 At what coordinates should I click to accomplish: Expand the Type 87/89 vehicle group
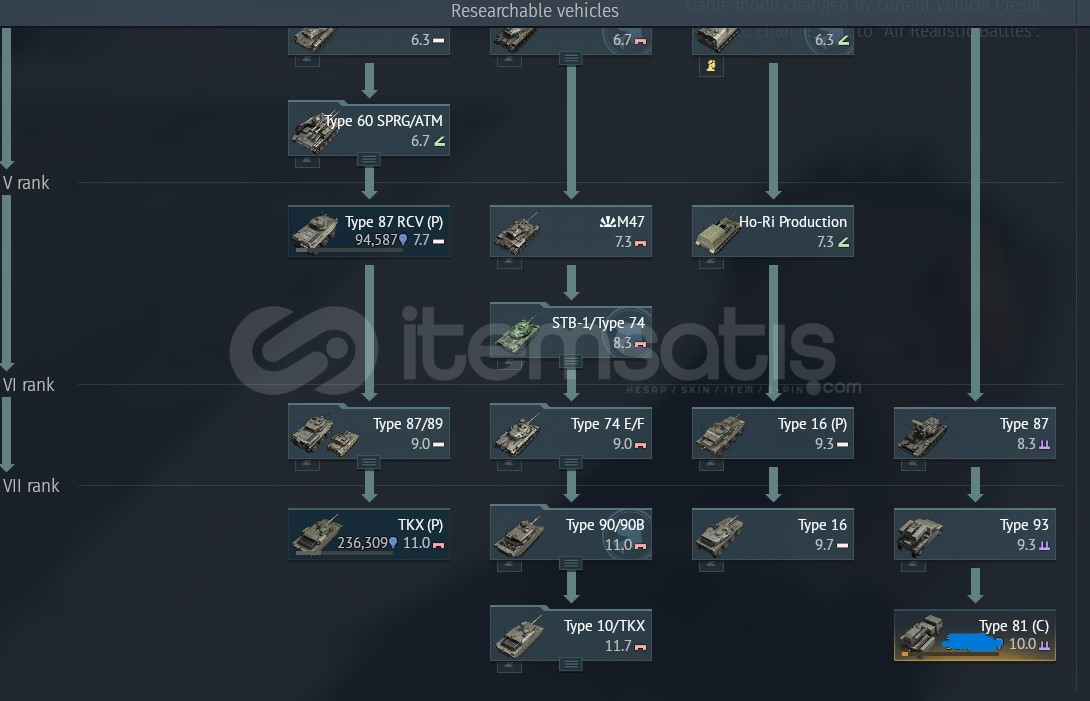[368, 462]
